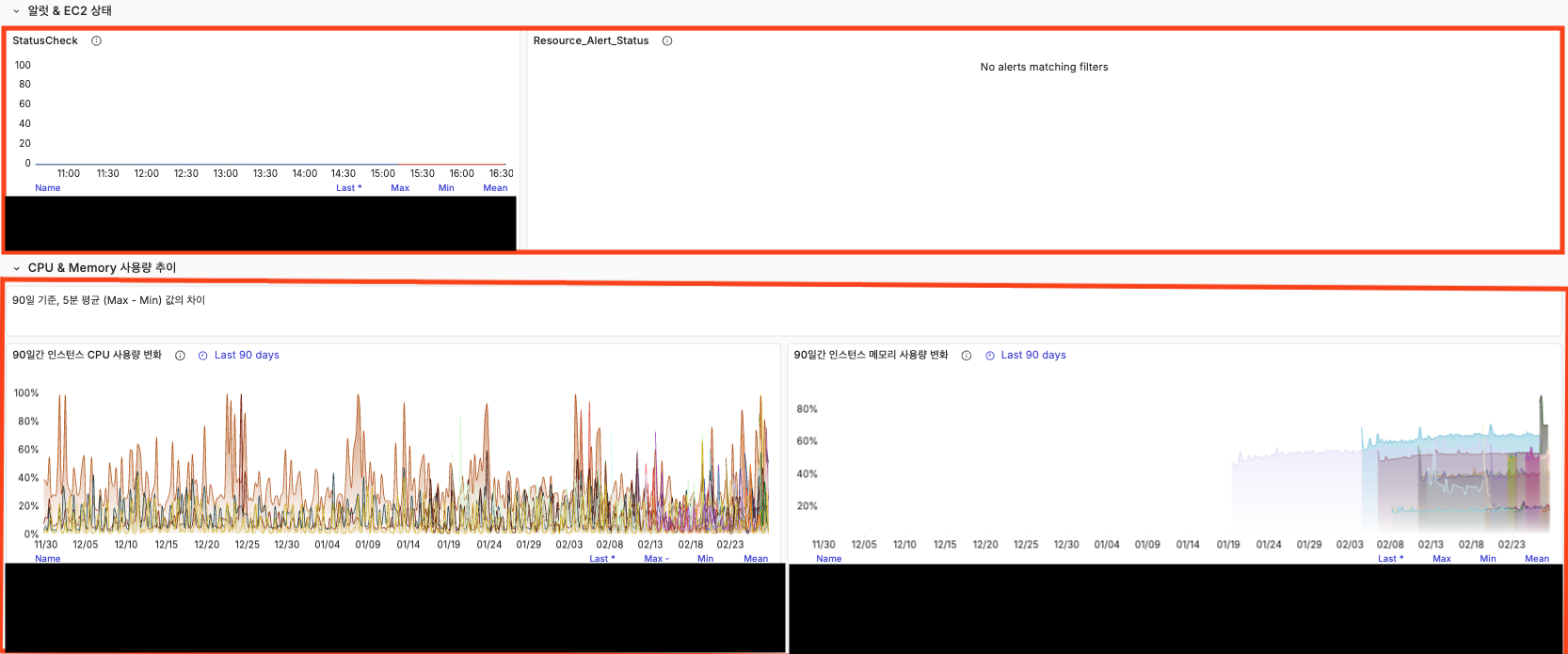The height and width of the screenshot is (654, 1568).
Task: Click info icon next to 메모리 사용량 변화 title
Action: click(966, 356)
